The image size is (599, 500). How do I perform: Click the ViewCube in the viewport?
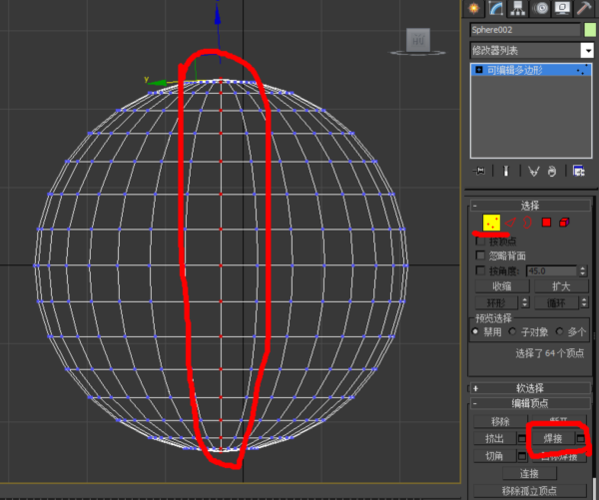click(418, 40)
